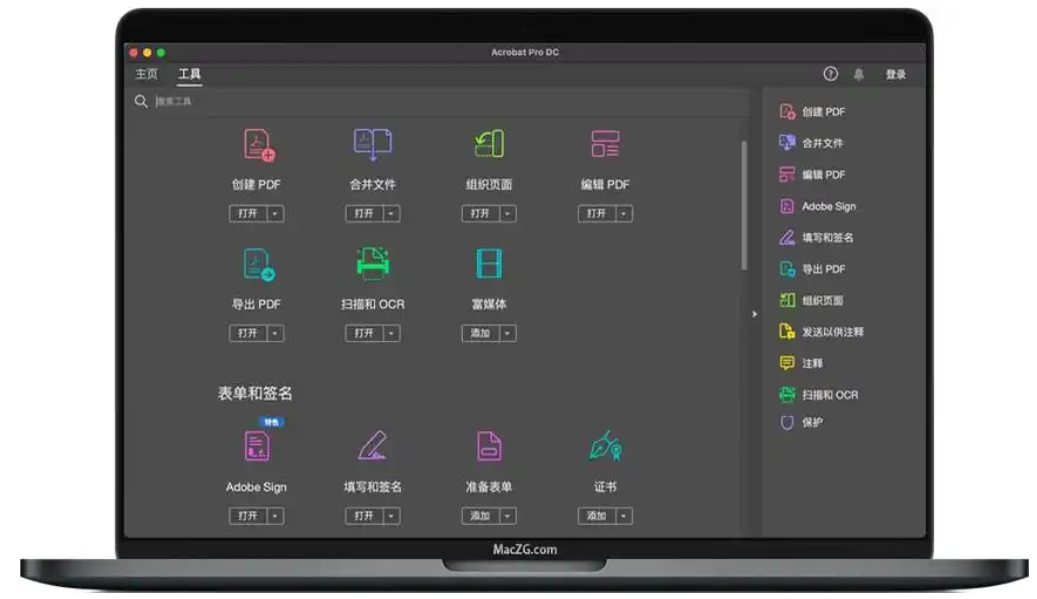Click 导出 PDF icon in right sidebar
Viewport: 1037px width, 599px height.
[787, 269]
